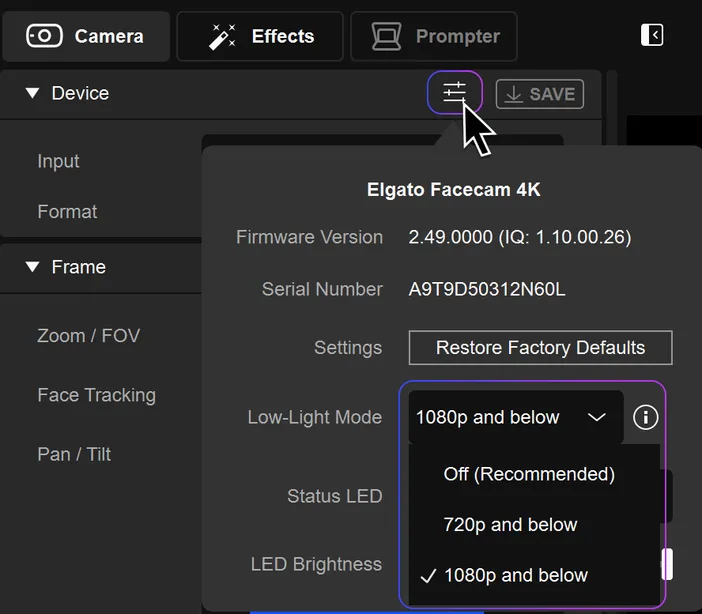
Task: Click the Prompter laptop icon
Action: (386, 37)
